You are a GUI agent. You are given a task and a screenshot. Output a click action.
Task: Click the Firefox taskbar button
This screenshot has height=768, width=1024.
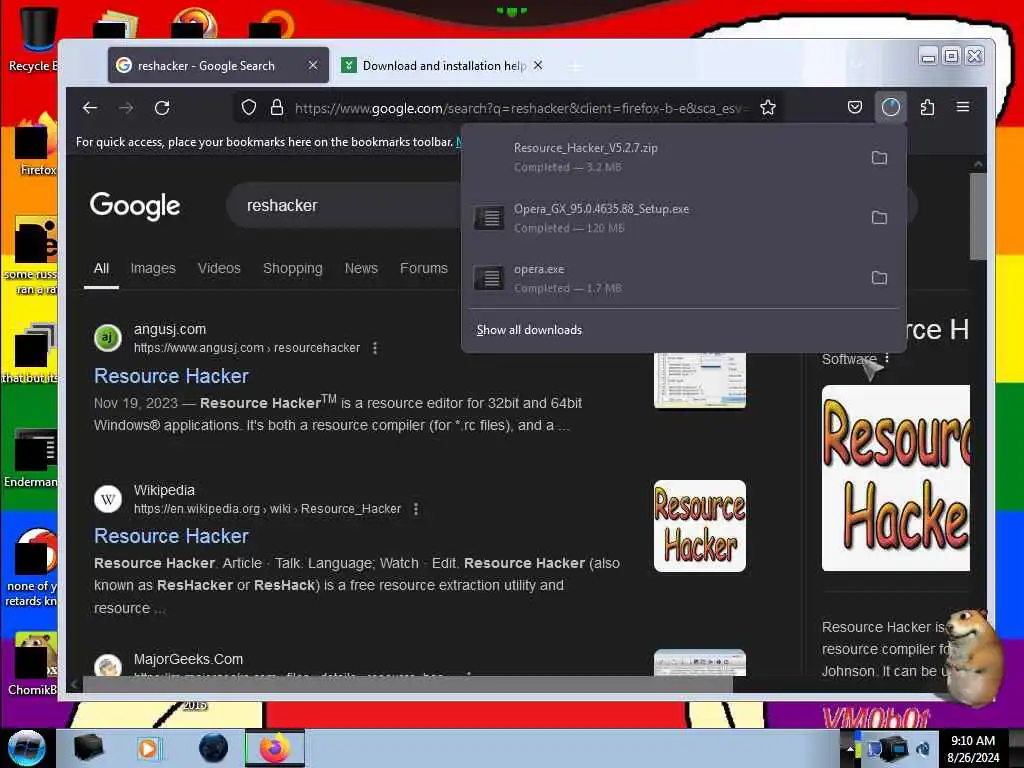pos(275,748)
